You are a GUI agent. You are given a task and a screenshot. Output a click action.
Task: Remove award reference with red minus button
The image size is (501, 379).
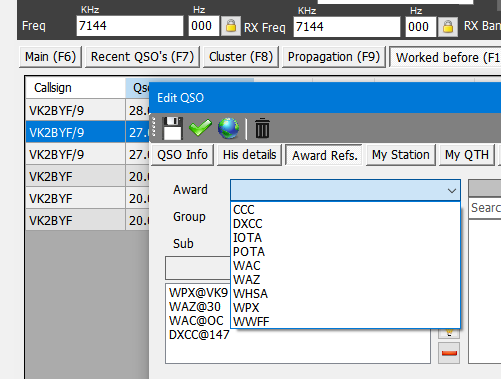tap(449, 353)
